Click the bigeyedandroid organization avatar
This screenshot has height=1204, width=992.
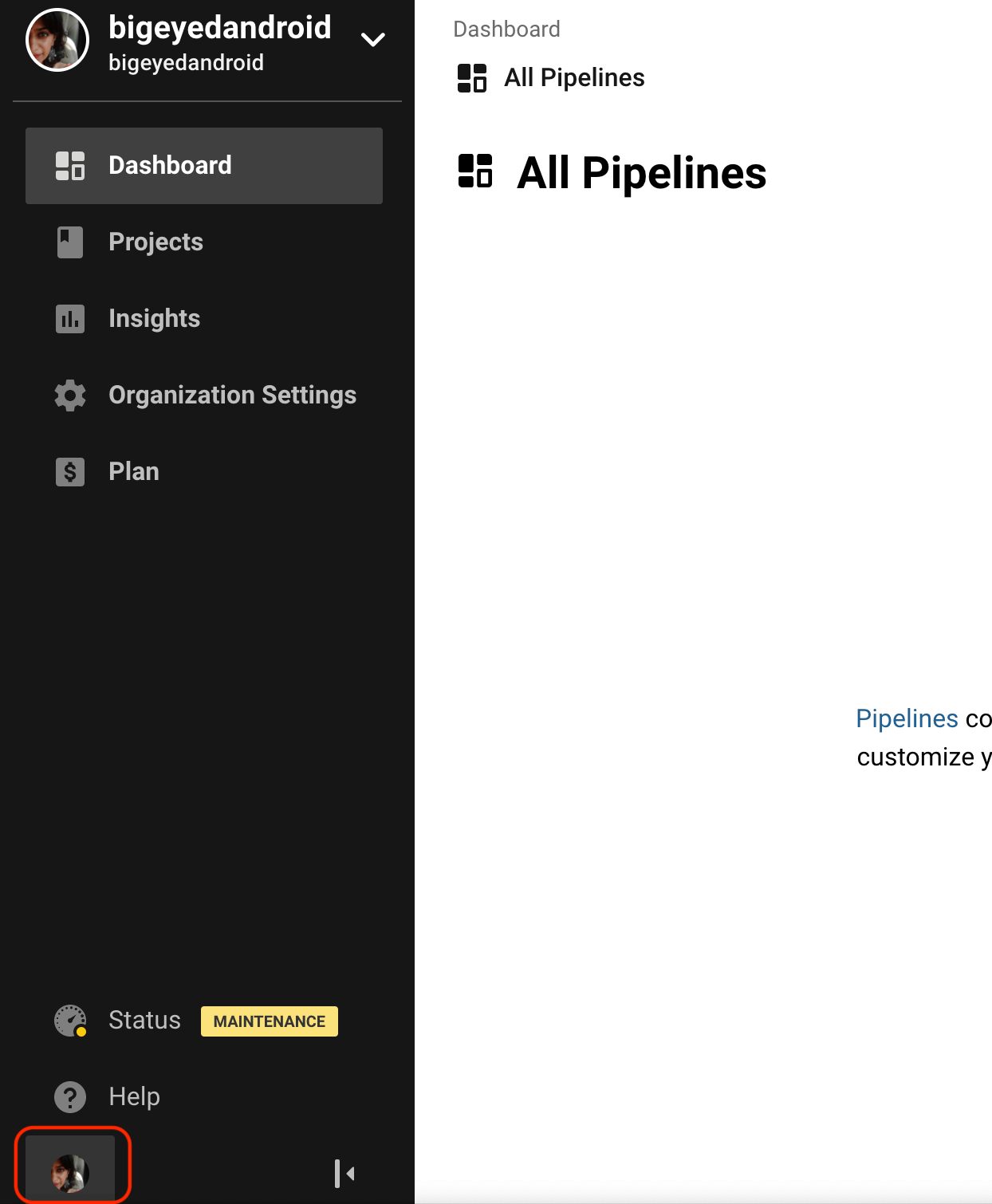pyautogui.click(x=57, y=40)
